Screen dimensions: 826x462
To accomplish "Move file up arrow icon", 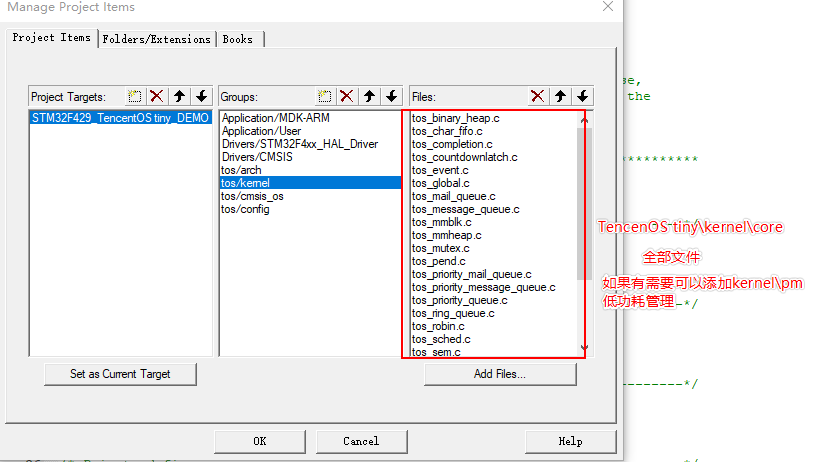I will click(560, 96).
